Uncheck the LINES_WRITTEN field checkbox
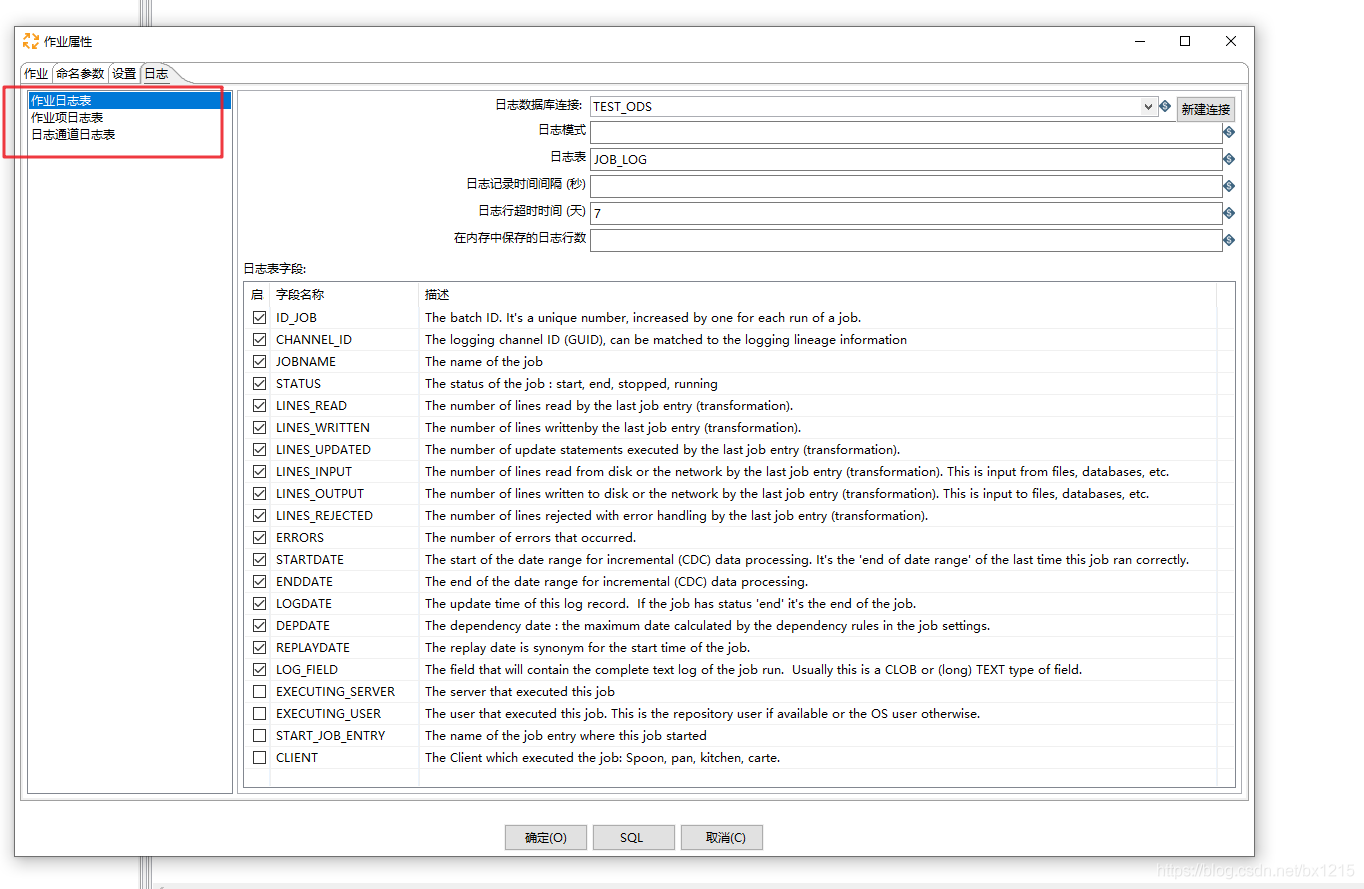The width and height of the screenshot is (1364, 889). click(259, 428)
